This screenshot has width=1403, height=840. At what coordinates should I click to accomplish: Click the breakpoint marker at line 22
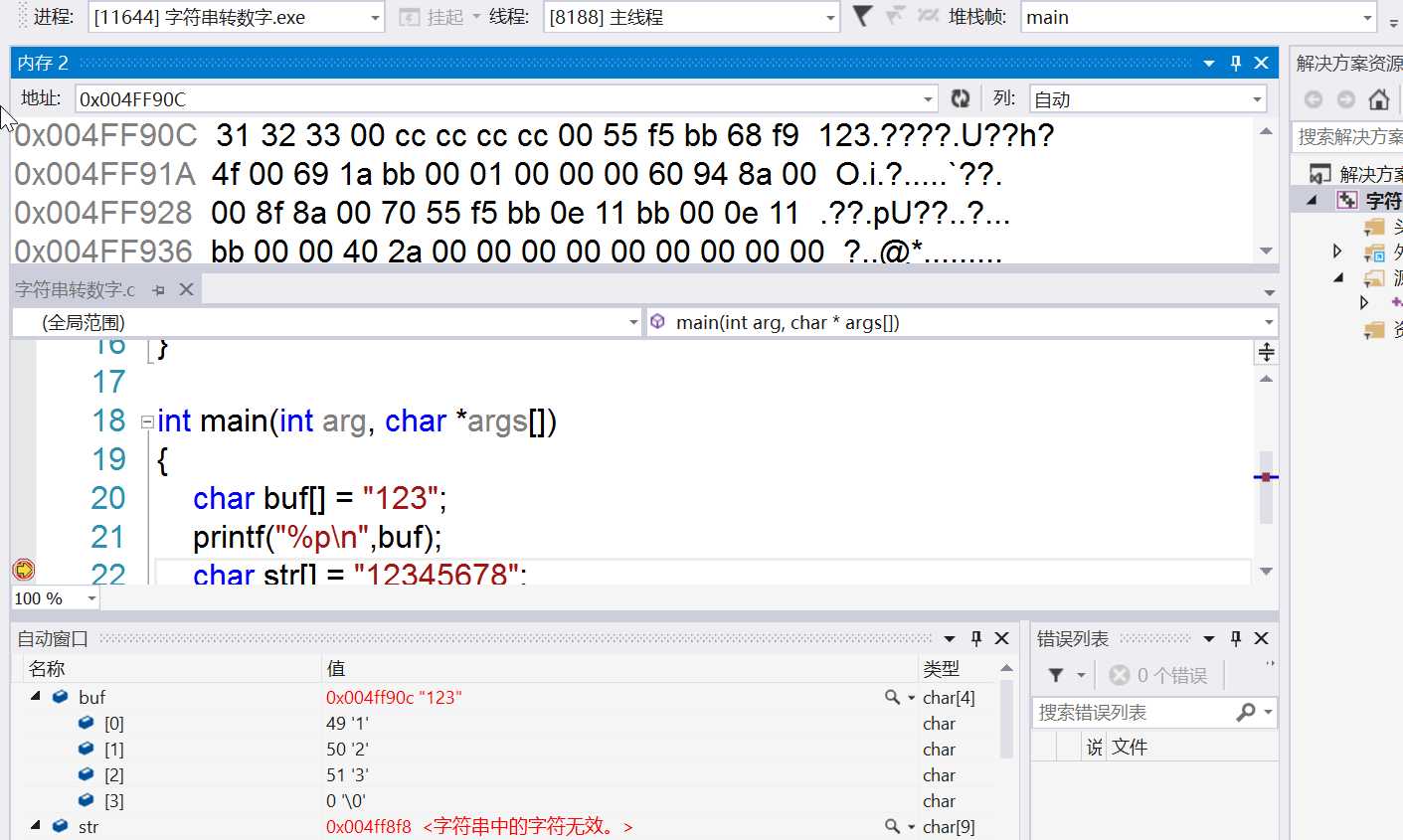tap(23, 570)
